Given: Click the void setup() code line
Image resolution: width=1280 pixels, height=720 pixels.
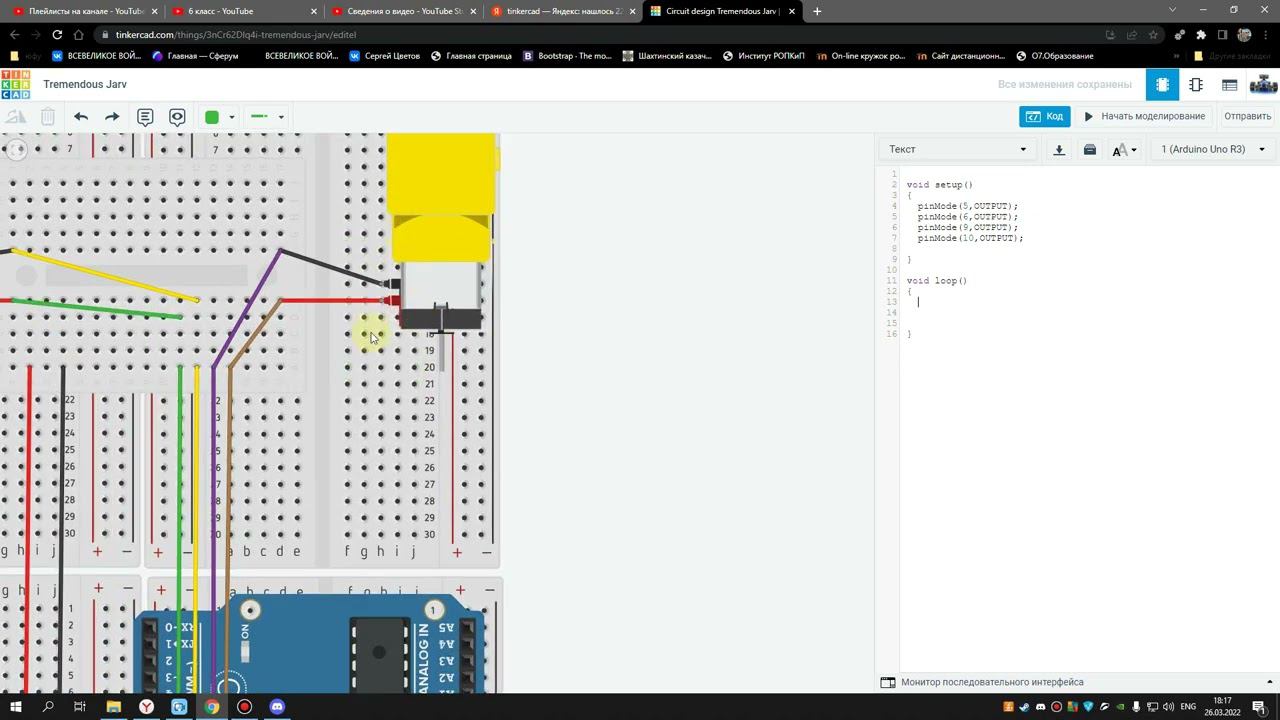Looking at the screenshot, I should pyautogui.click(x=940, y=185).
